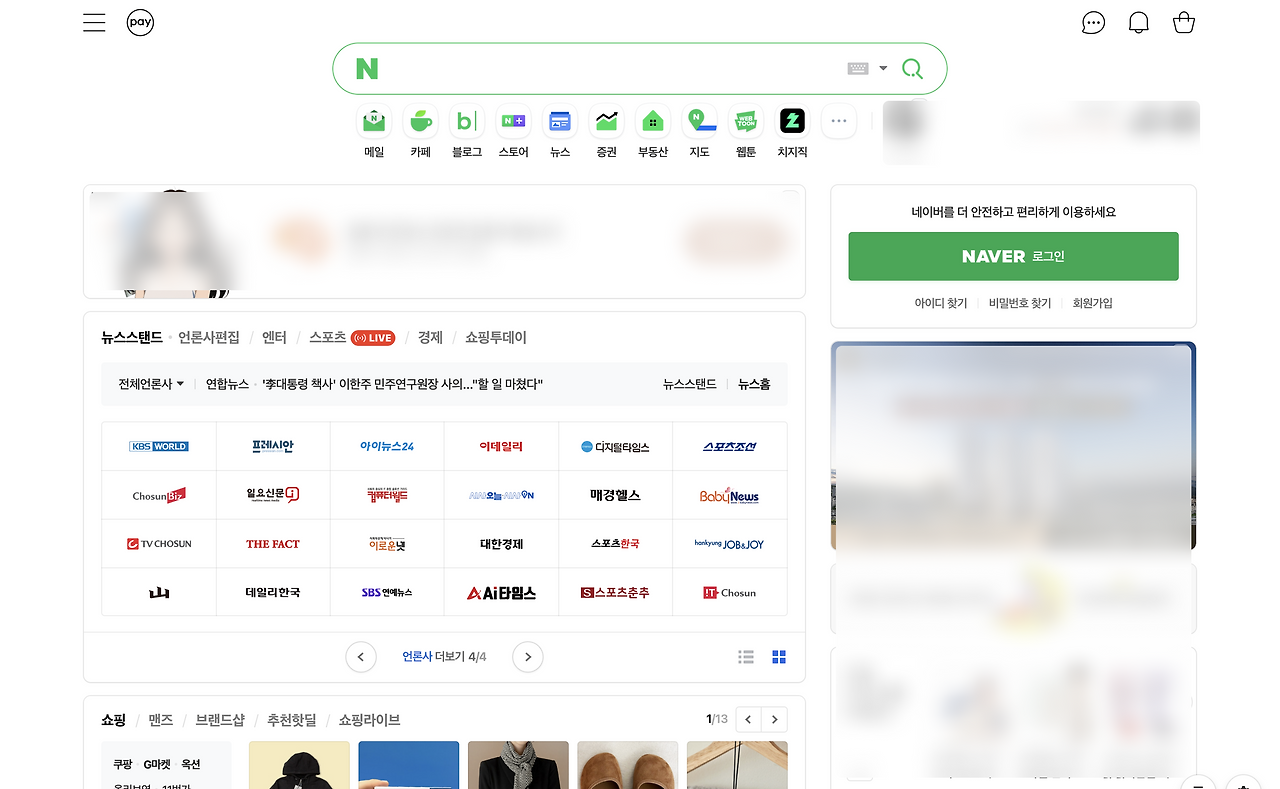Open the 이데일리 press logo
Viewport: 1280px width, 789px height.
(501, 446)
